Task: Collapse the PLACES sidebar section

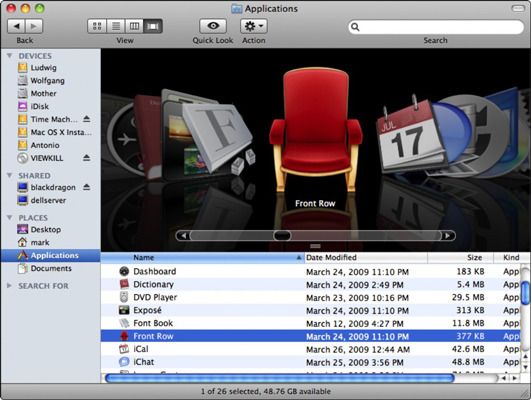Action: (9, 217)
